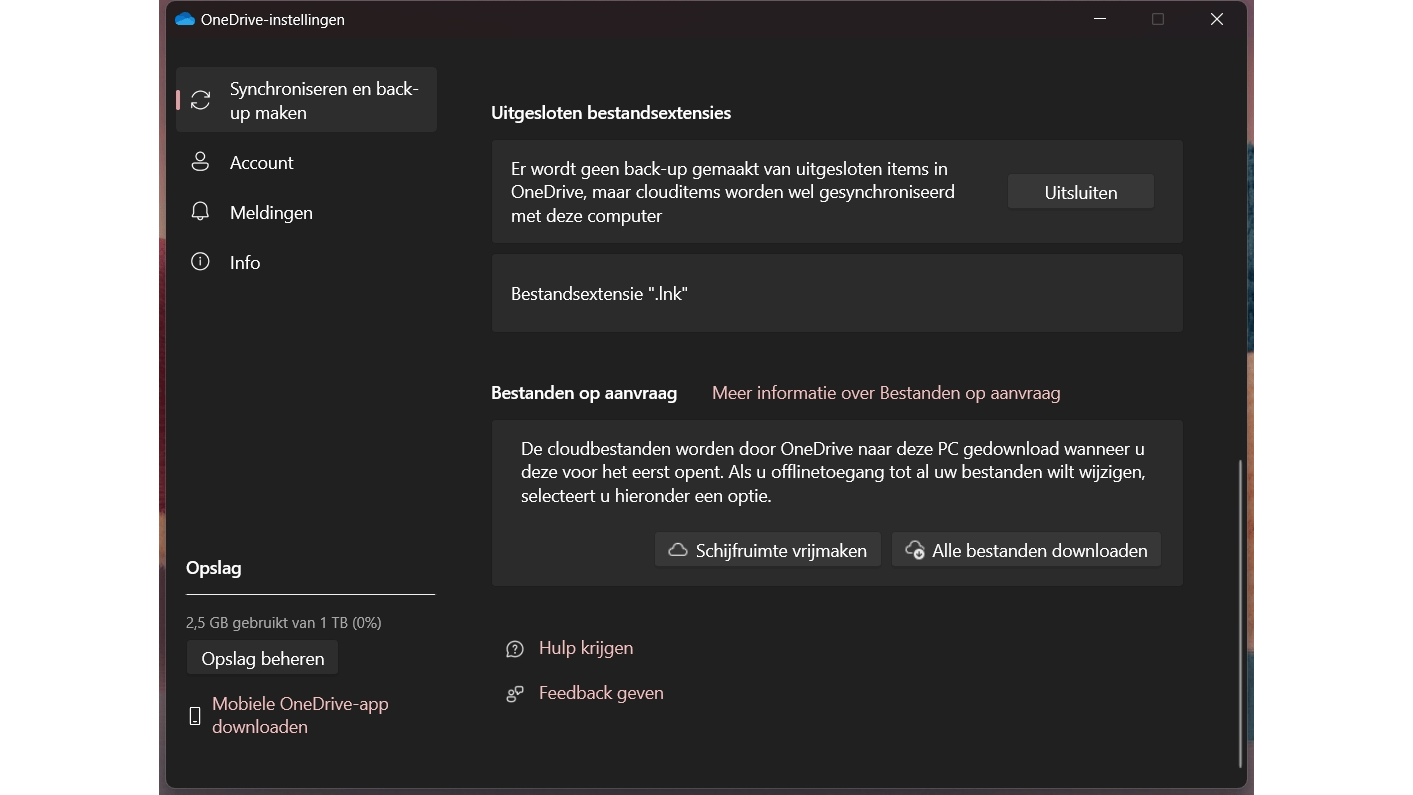Click the OneDrive cloud icon in title bar

(x=185, y=19)
